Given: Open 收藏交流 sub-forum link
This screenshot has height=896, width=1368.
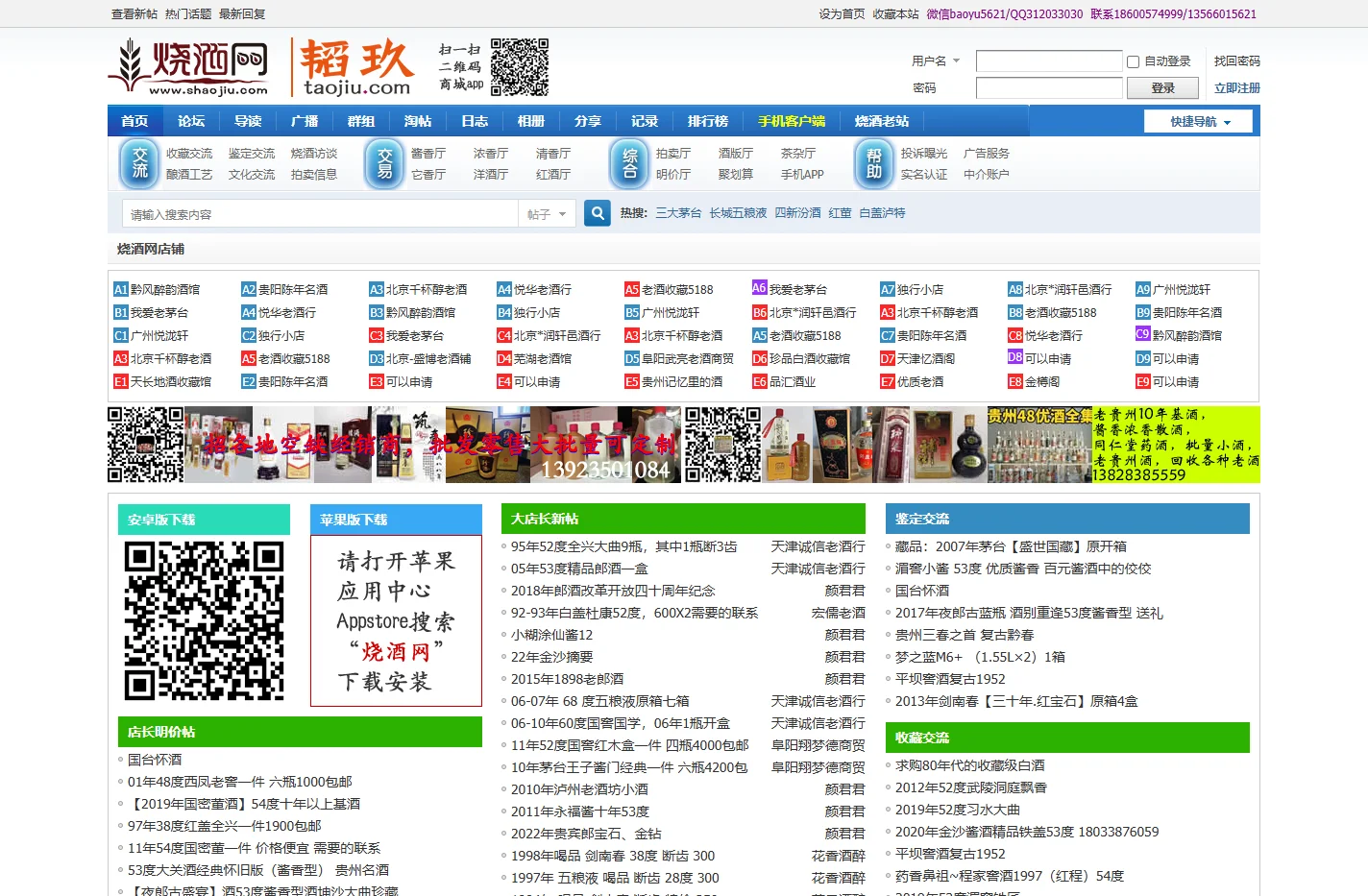Looking at the screenshot, I should coord(189,154).
